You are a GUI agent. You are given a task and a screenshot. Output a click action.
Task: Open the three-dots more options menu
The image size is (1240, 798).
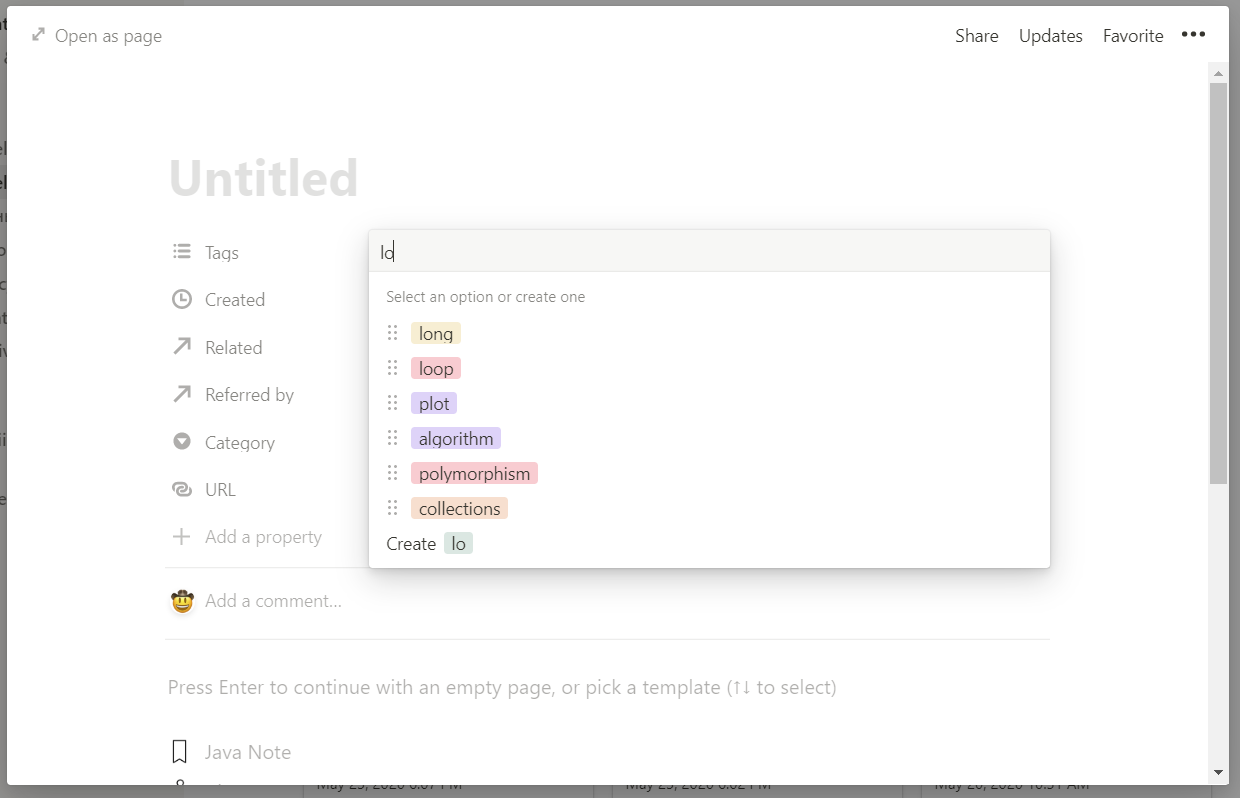1193,35
